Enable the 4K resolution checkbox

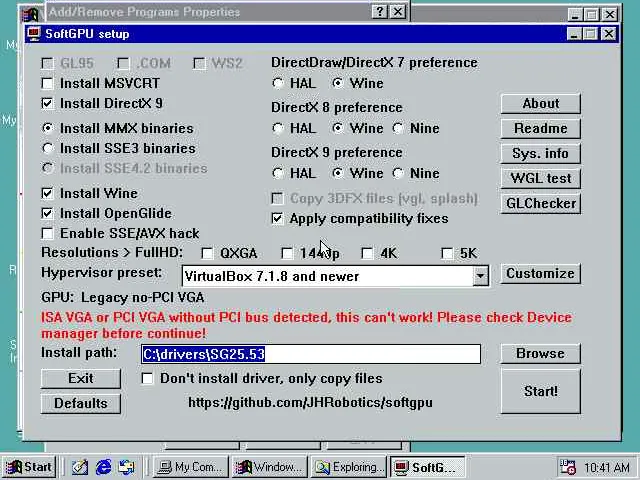[367, 253]
